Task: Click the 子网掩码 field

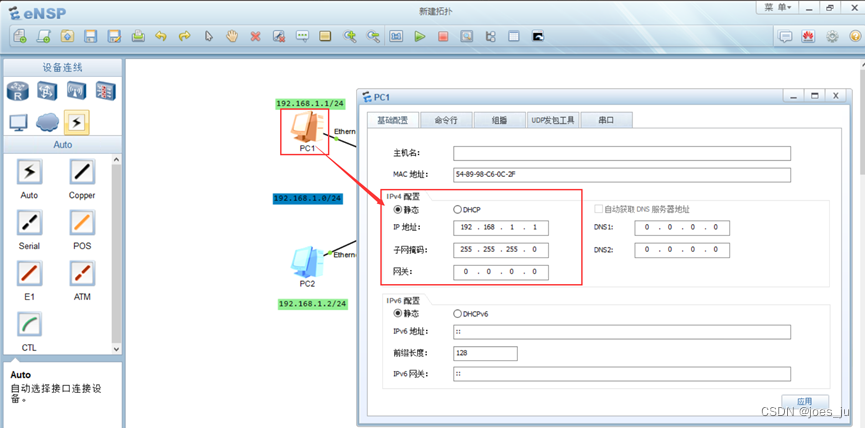Action: tap(501, 250)
